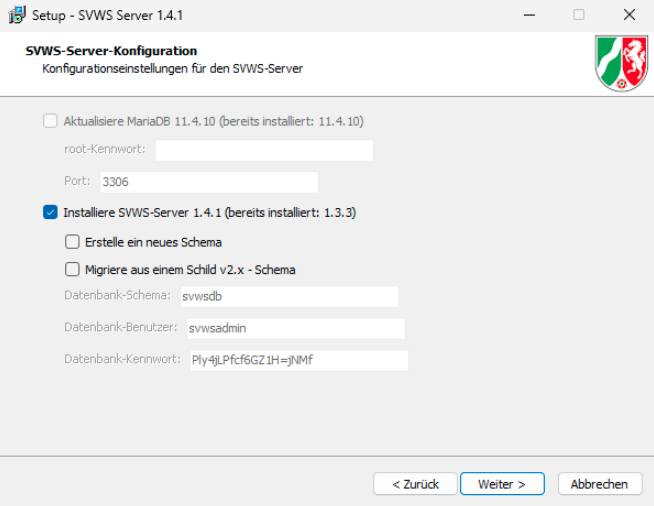This screenshot has width=654, height=506.
Task: Click the Datenbank-Schema field with svwsdb
Action: 289,296
